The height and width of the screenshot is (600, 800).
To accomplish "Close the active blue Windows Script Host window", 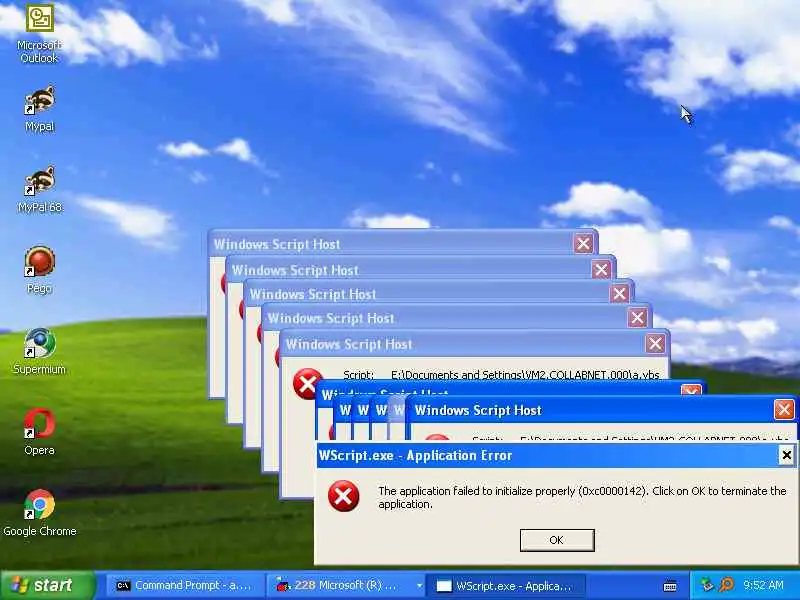I will tap(784, 410).
